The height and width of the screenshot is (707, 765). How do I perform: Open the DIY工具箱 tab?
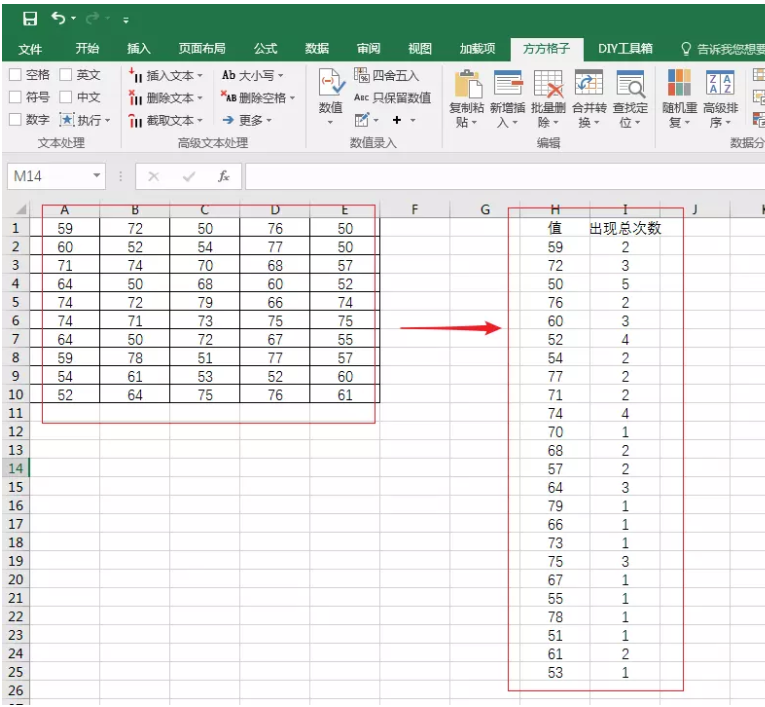tap(625, 48)
